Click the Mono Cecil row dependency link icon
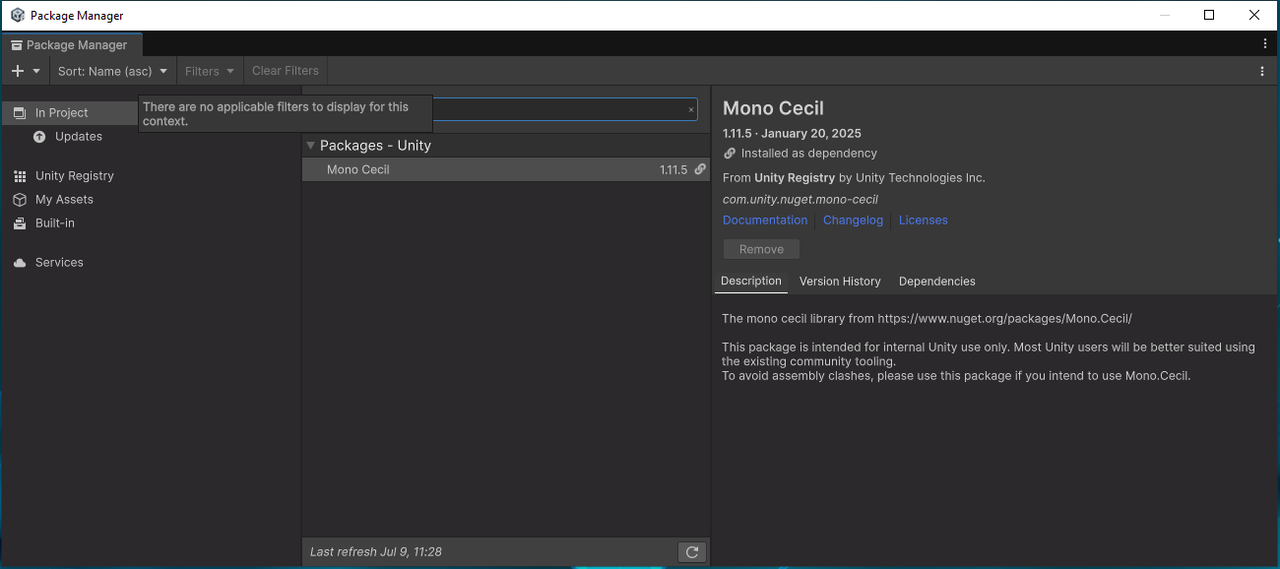The width and height of the screenshot is (1280, 569). point(700,170)
